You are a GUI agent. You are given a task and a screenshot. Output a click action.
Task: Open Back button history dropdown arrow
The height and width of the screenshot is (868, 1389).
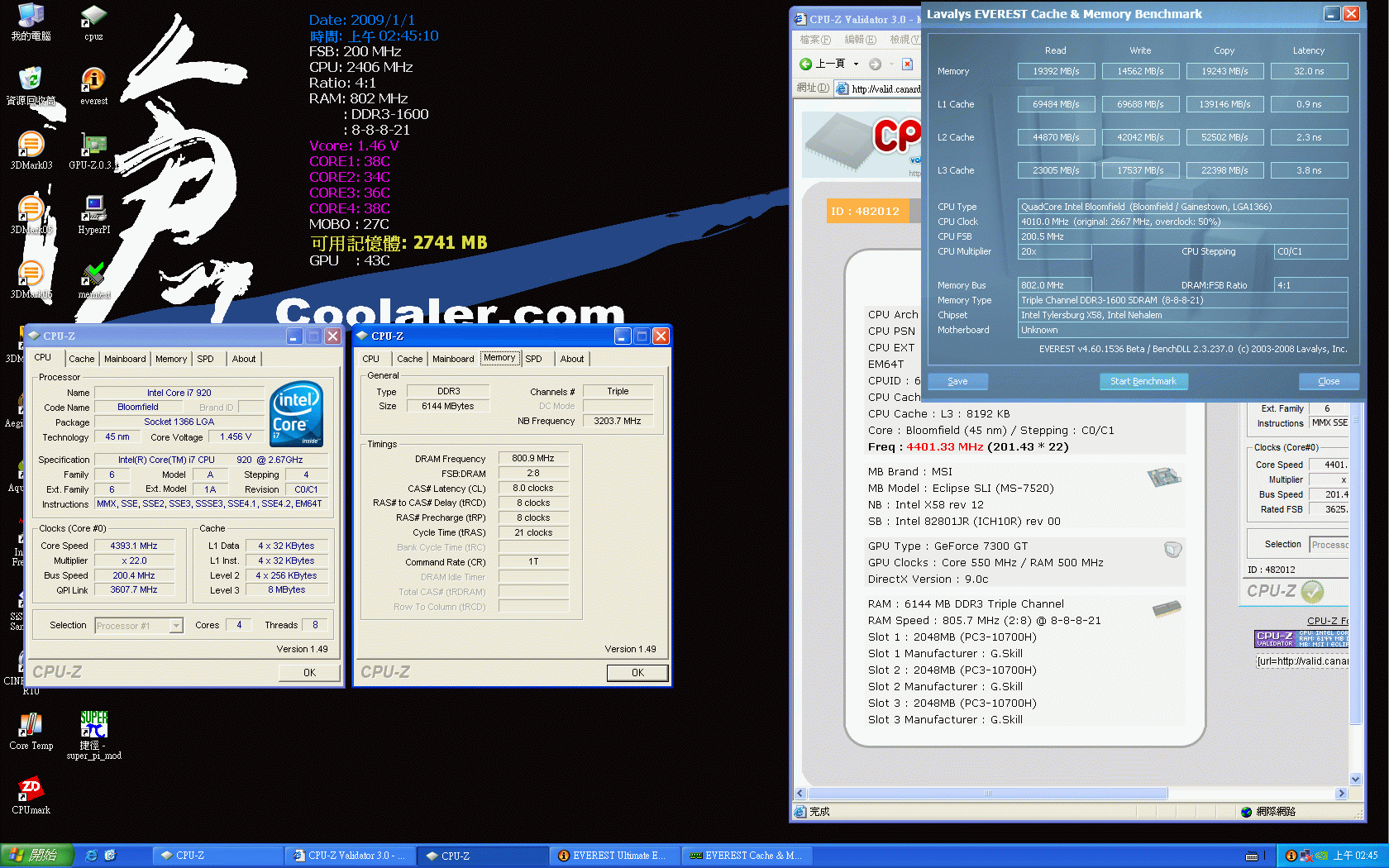tap(856, 64)
